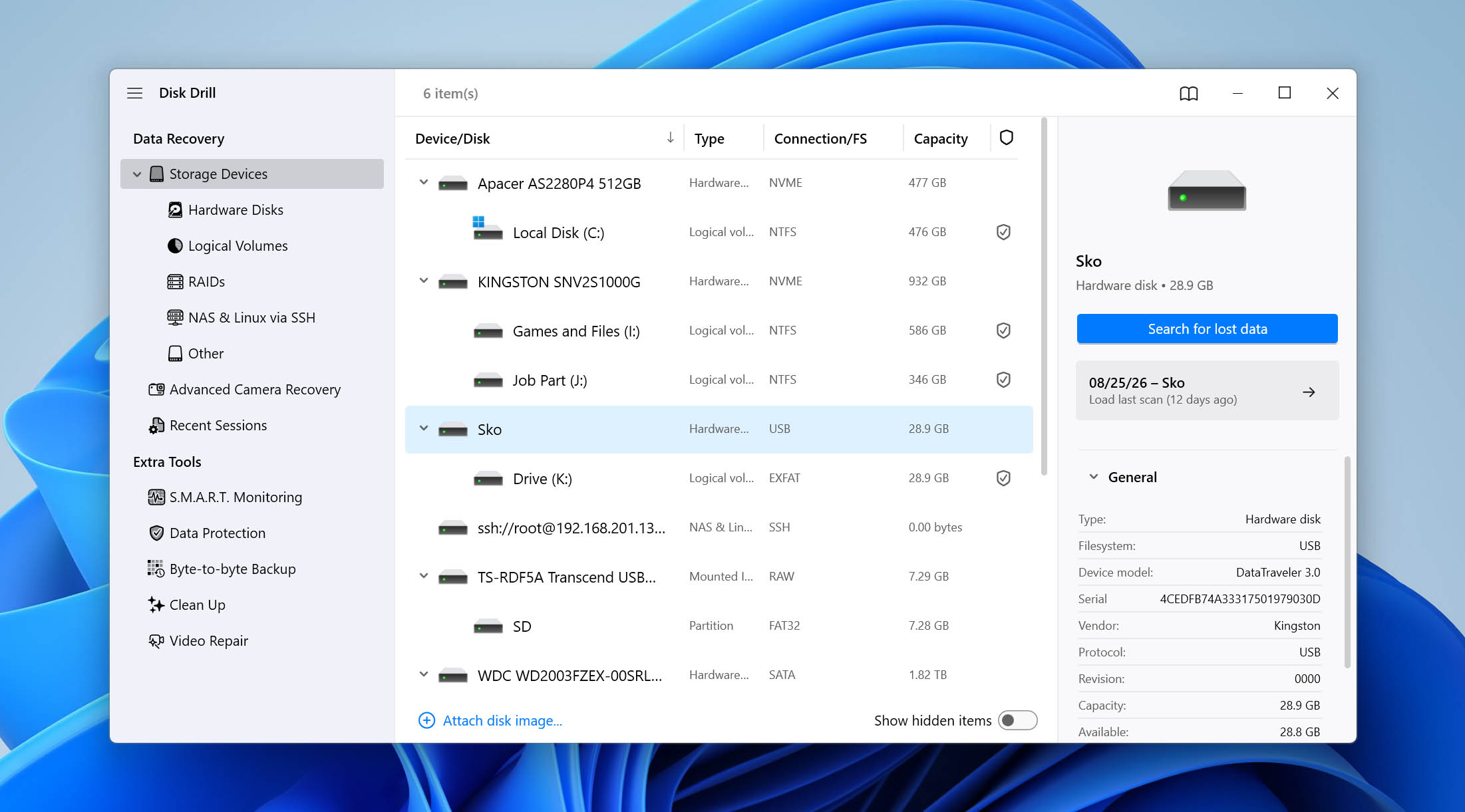1465x812 pixels.
Task: Click the Clean Up sparkle icon
Action: point(156,605)
